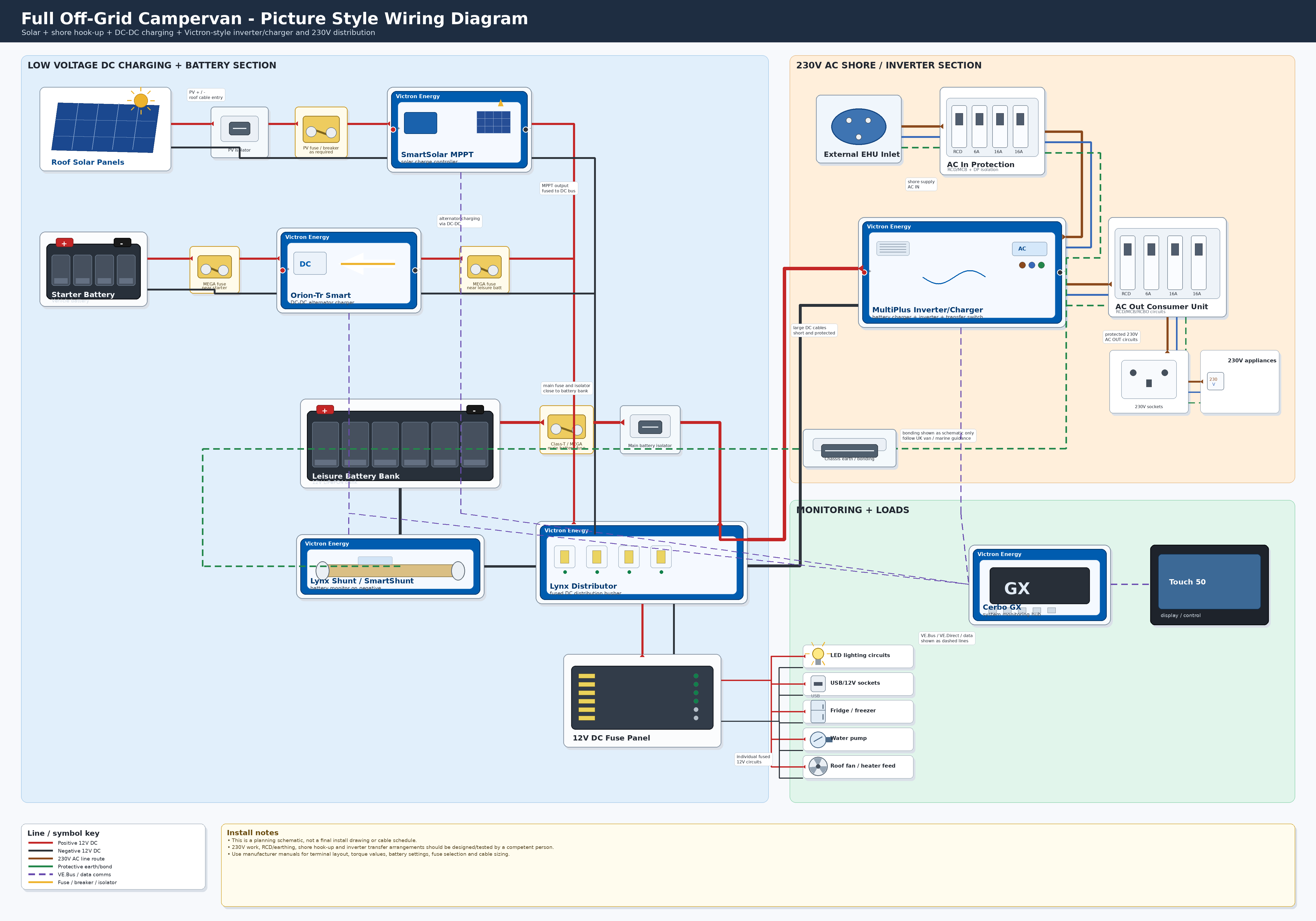
Task: Click the Roof fan / heater feed icon
Action: [818, 766]
